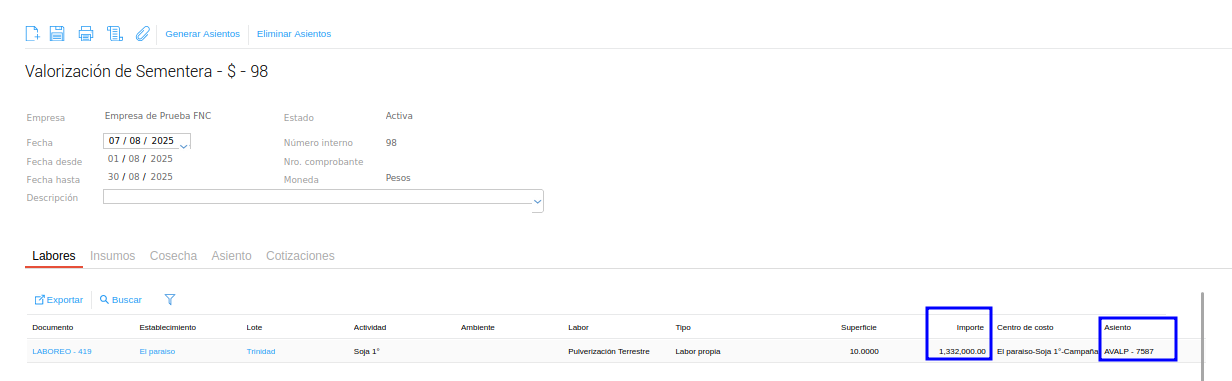
Task: Select the Labores tab
Action: pos(54,256)
